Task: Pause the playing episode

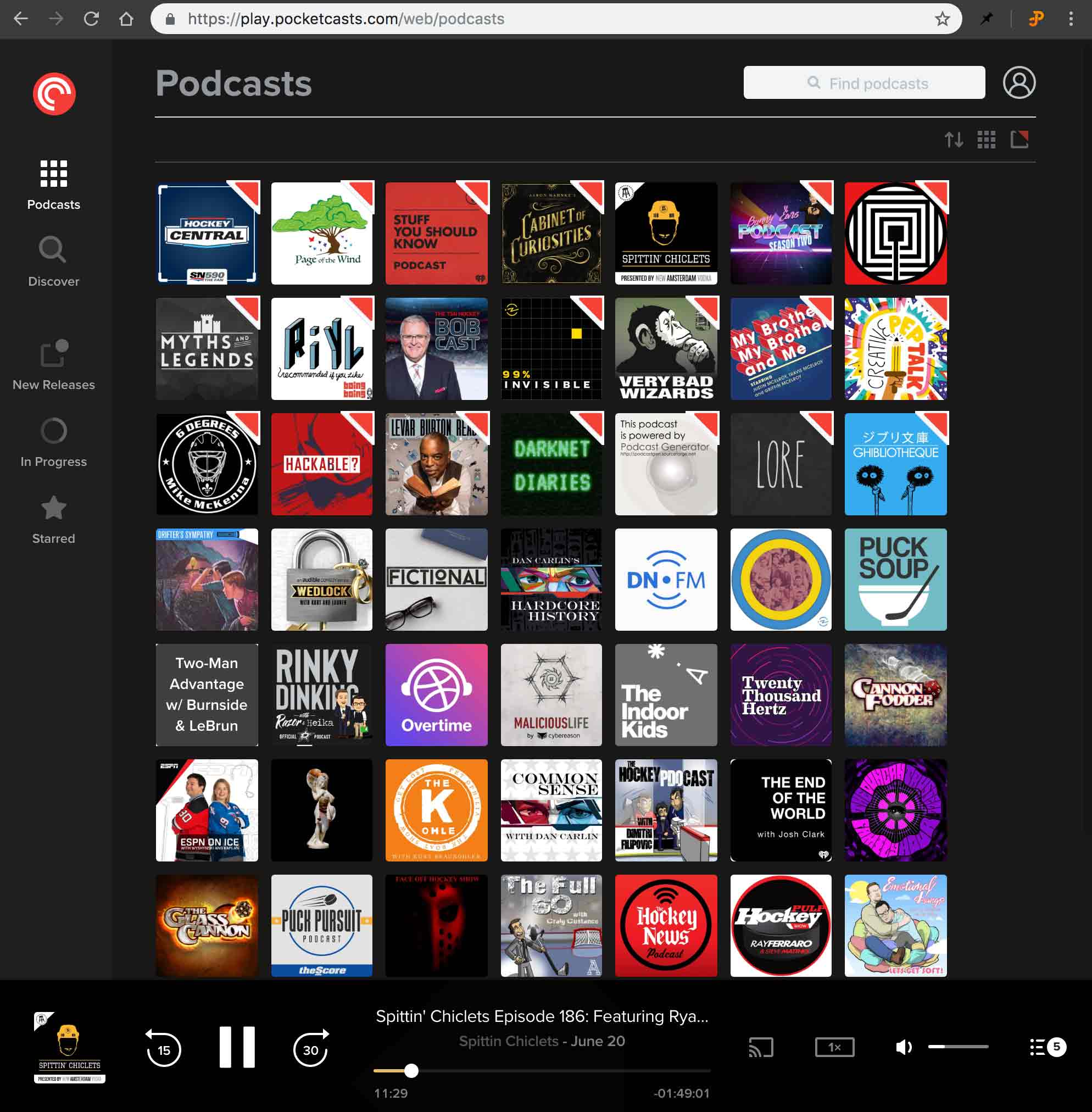Action: (237, 1047)
